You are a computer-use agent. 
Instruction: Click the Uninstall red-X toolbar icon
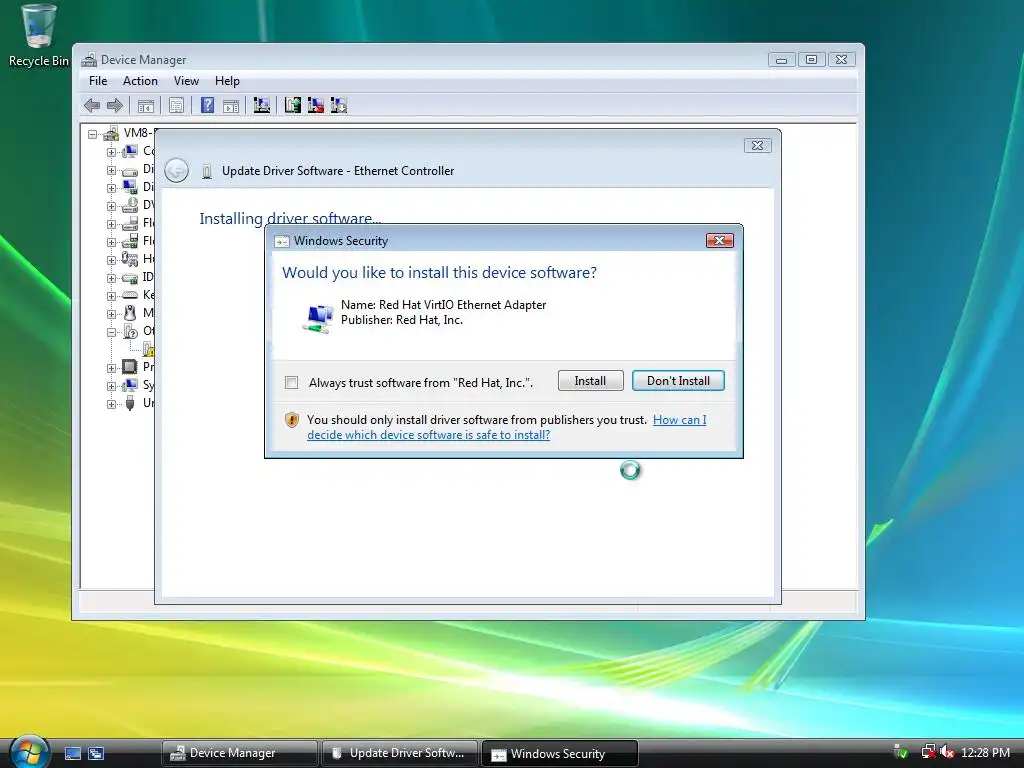(316, 105)
